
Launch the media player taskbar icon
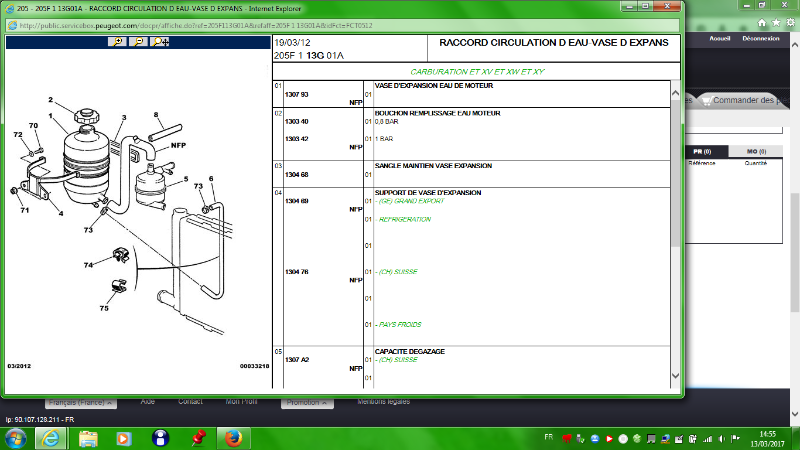pyautogui.click(x=123, y=438)
